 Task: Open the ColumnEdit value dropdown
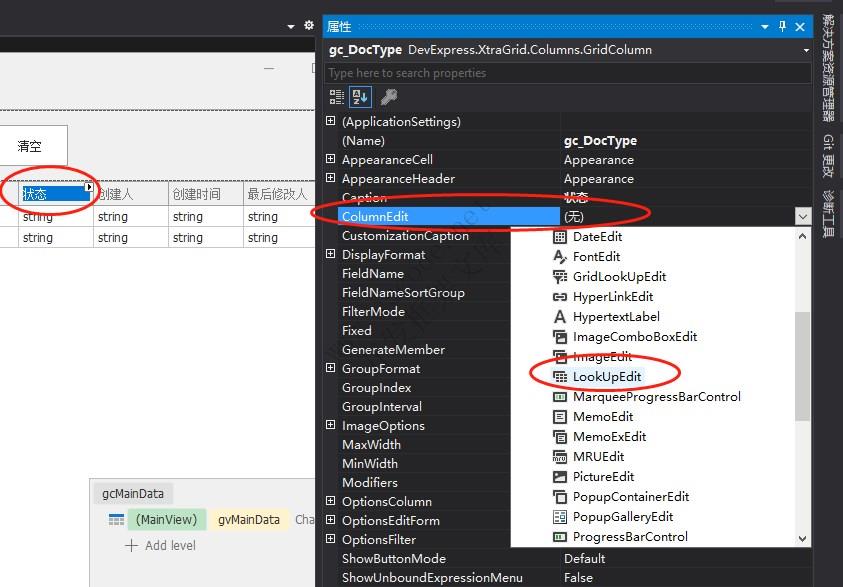pos(803,215)
